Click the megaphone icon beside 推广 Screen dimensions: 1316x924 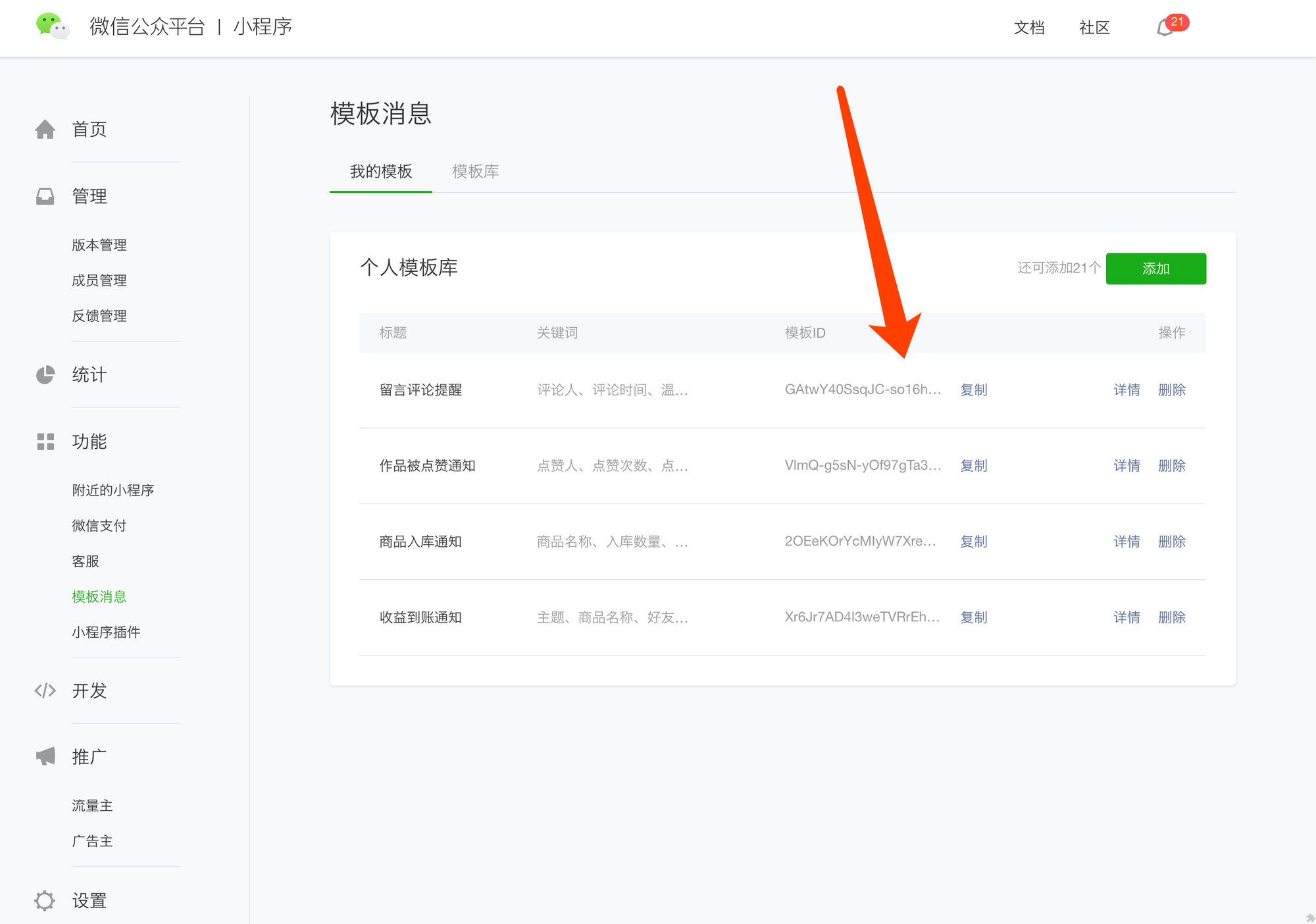click(x=45, y=757)
